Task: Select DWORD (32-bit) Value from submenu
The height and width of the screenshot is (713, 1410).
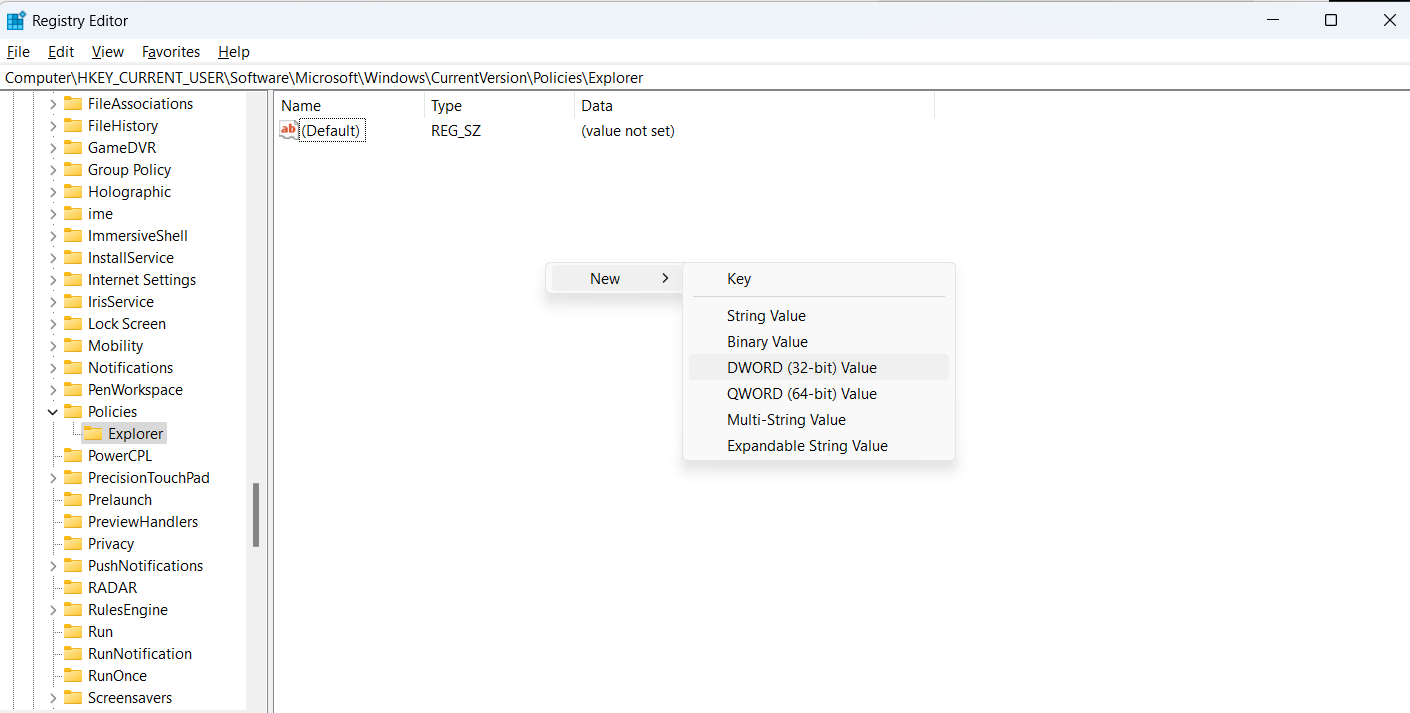Action: (x=801, y=367)
